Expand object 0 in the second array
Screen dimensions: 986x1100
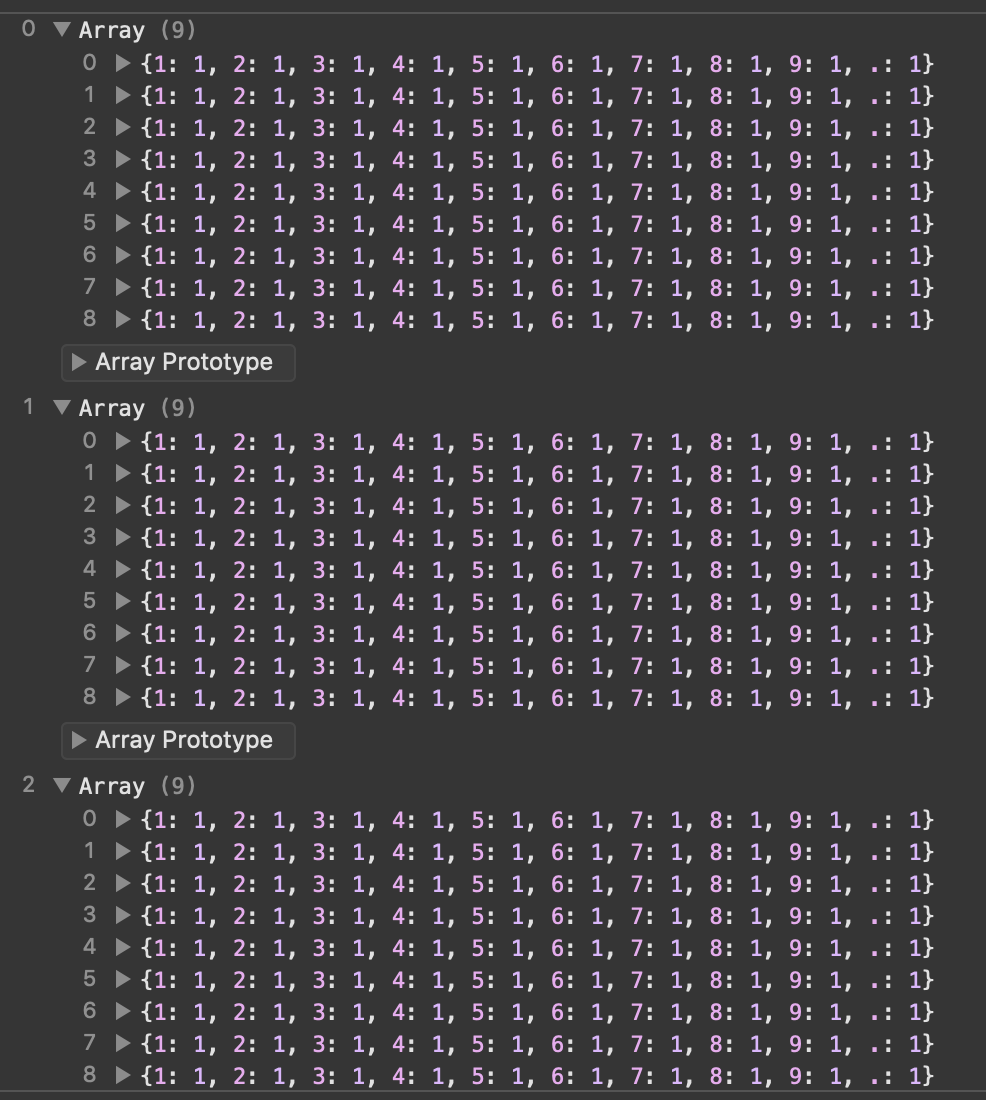tap(123, 442)
